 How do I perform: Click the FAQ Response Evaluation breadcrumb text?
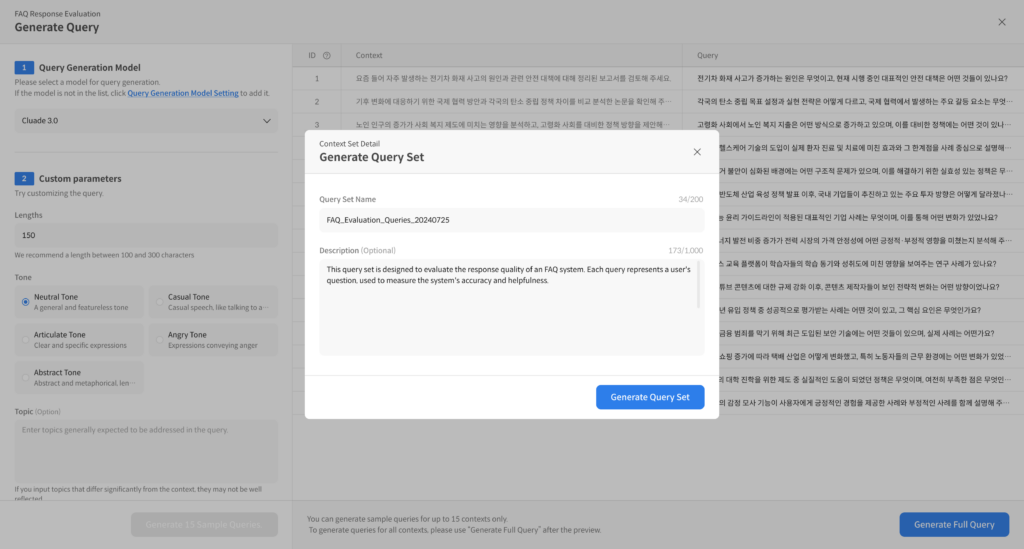(57, 14)
